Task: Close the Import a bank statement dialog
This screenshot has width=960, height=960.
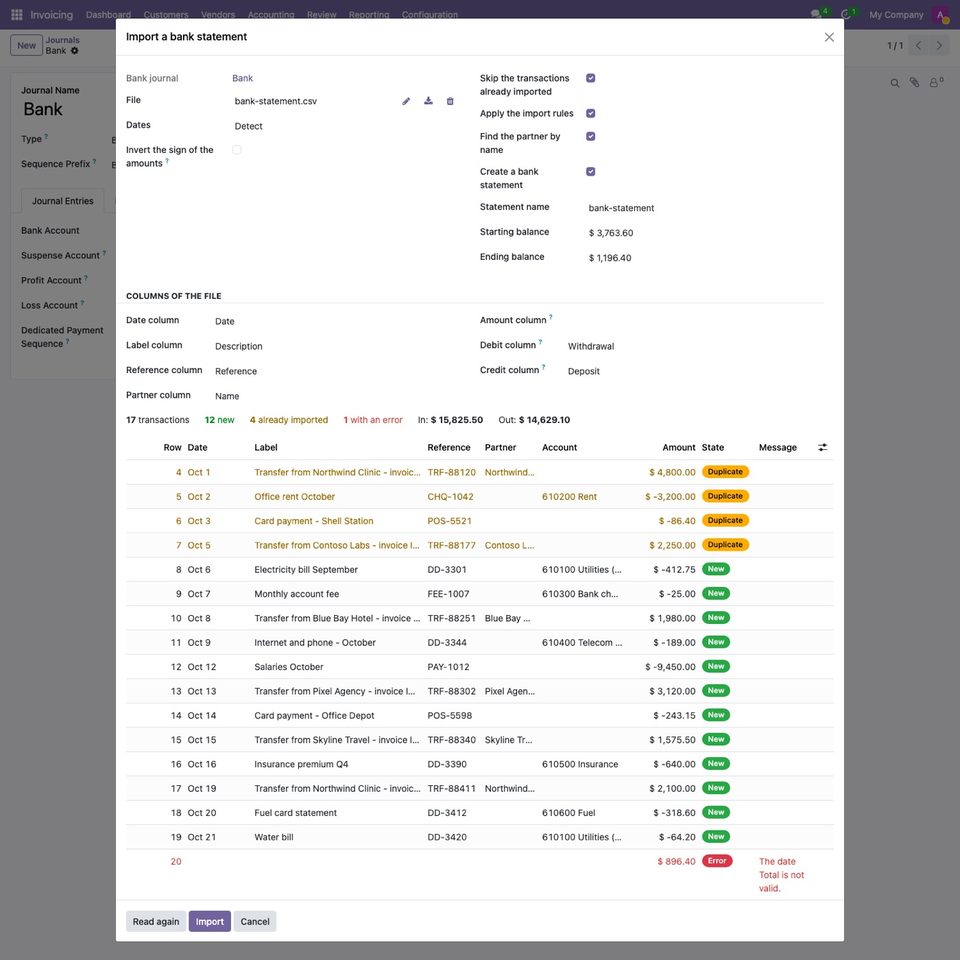Action: (829, 37)
